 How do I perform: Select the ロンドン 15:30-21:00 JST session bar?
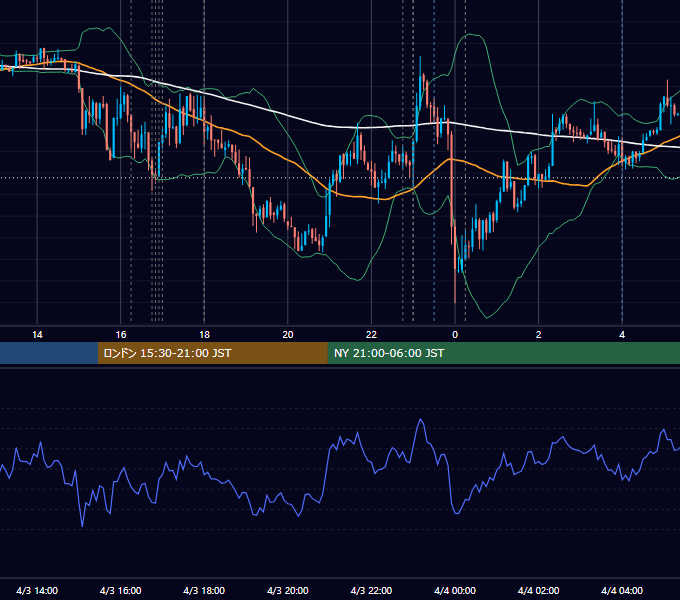(x=212, y=353)
